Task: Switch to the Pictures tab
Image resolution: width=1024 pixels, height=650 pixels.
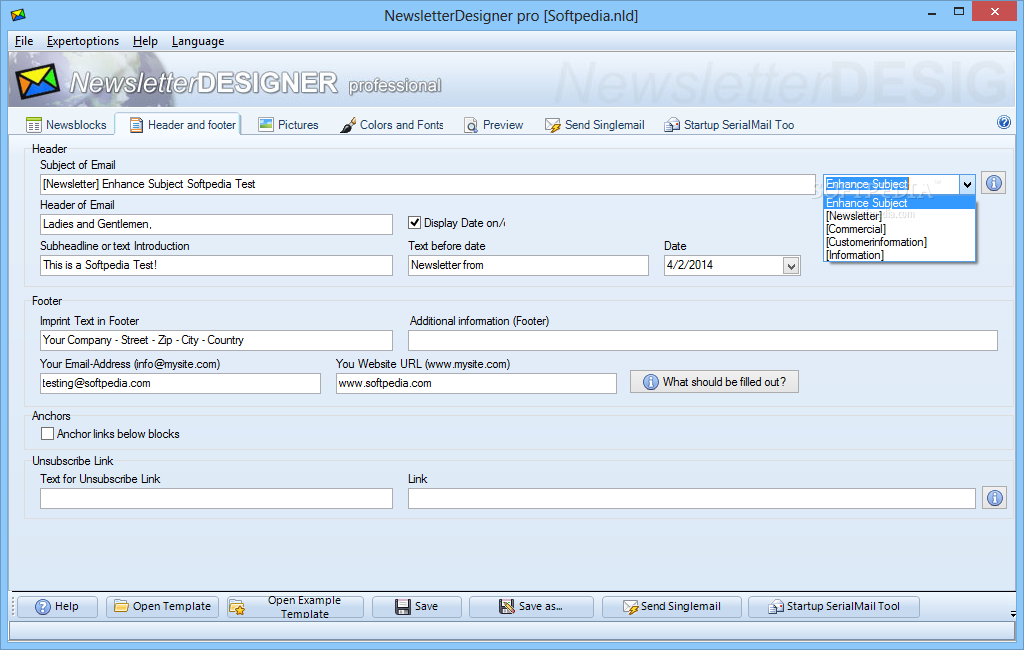Action: pyautogui.click(x=288, y=125)
